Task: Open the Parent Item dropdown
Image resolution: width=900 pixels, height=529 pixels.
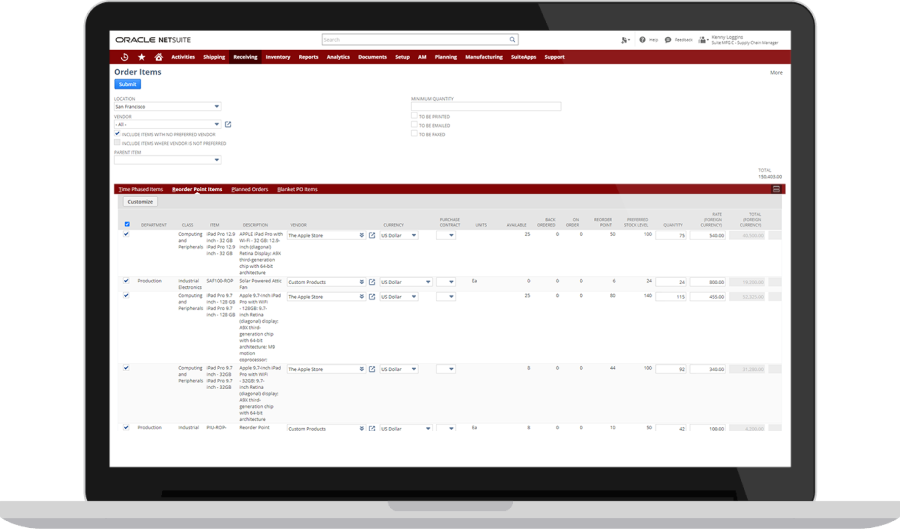Action: (168, 160)
